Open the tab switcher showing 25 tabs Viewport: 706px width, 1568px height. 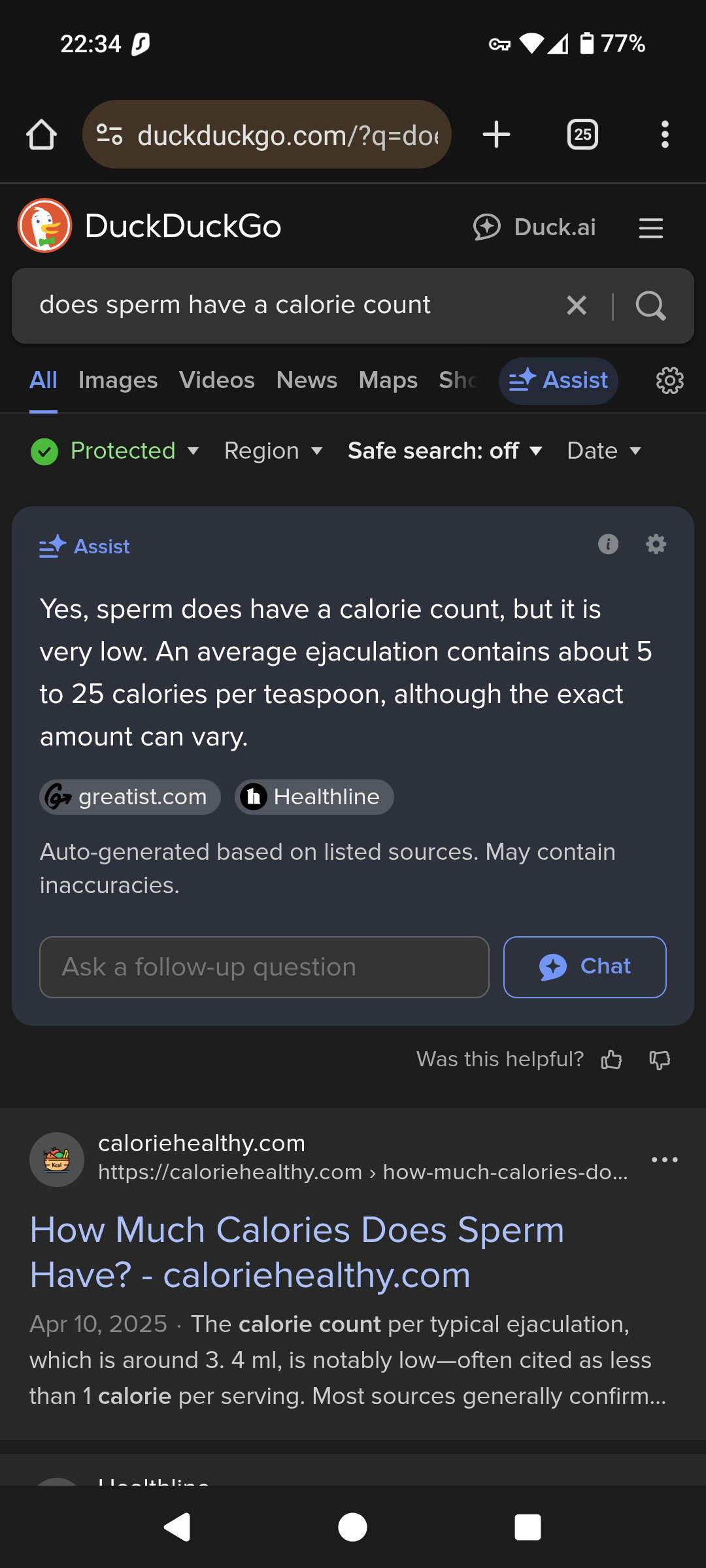582,135
